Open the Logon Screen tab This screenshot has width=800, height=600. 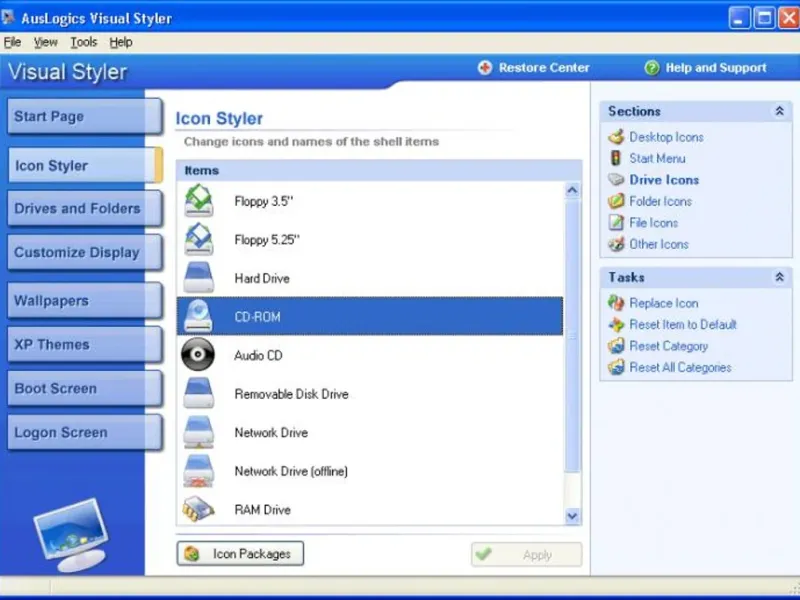coord(85,432)
